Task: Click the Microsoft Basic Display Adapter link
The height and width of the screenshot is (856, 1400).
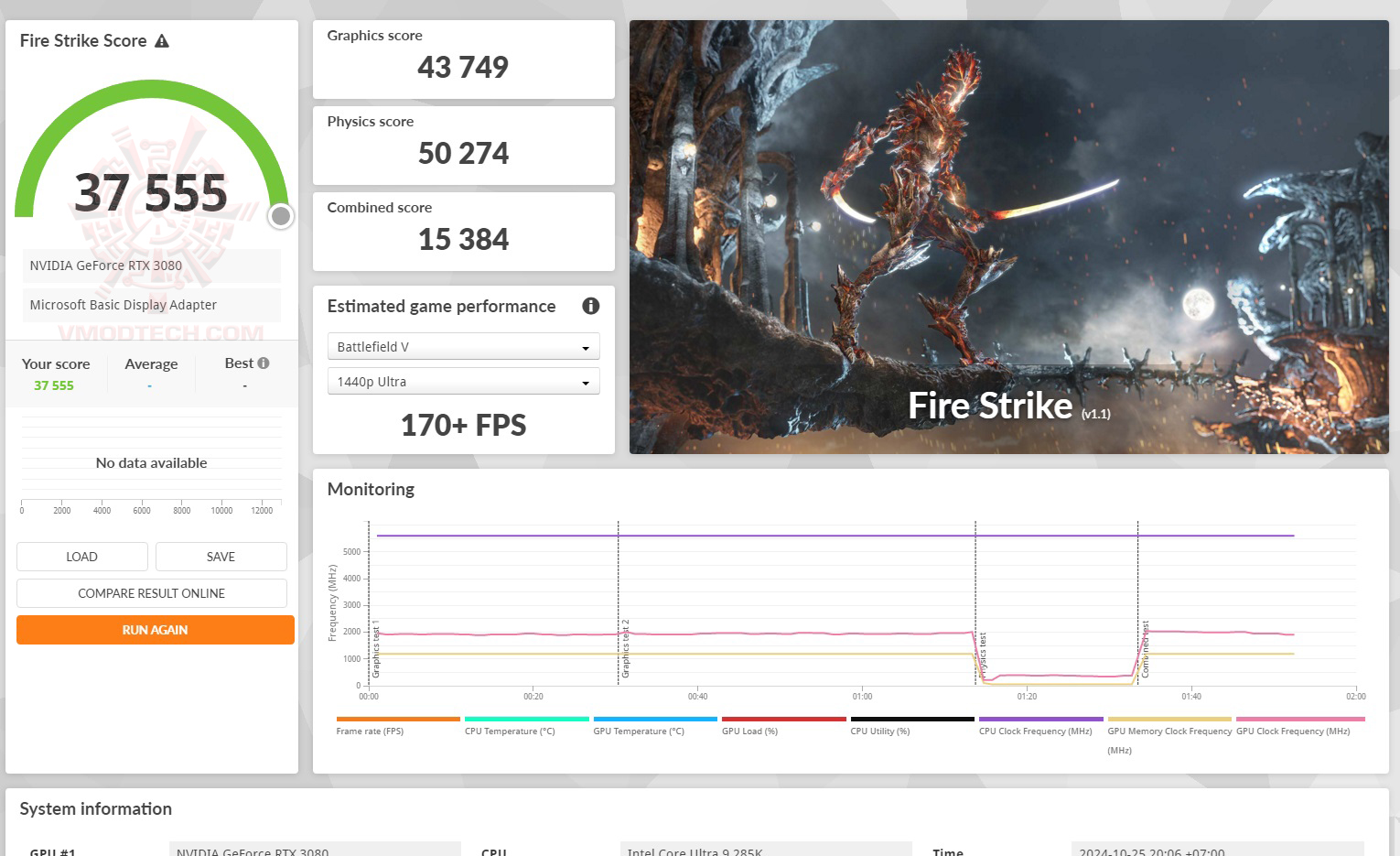Action: (x=124, y=304)
